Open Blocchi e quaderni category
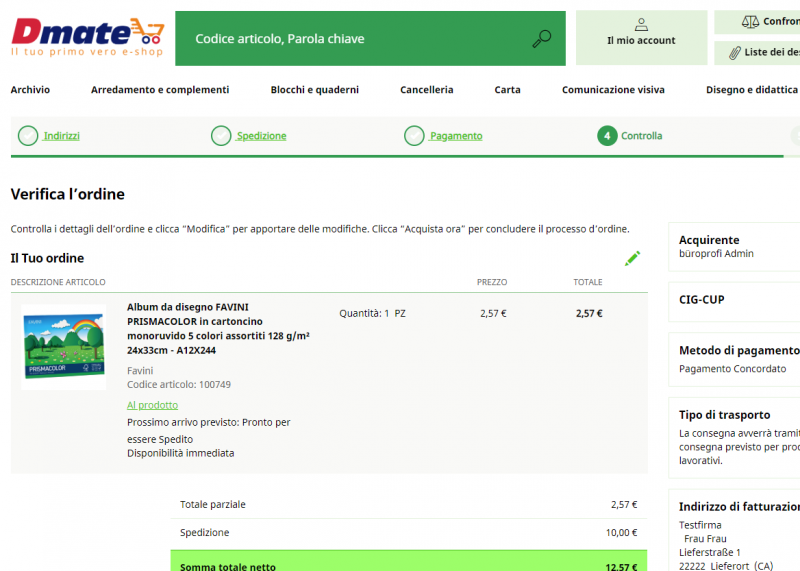This screenshot has height=571, width=800. (x=315, y=90)
